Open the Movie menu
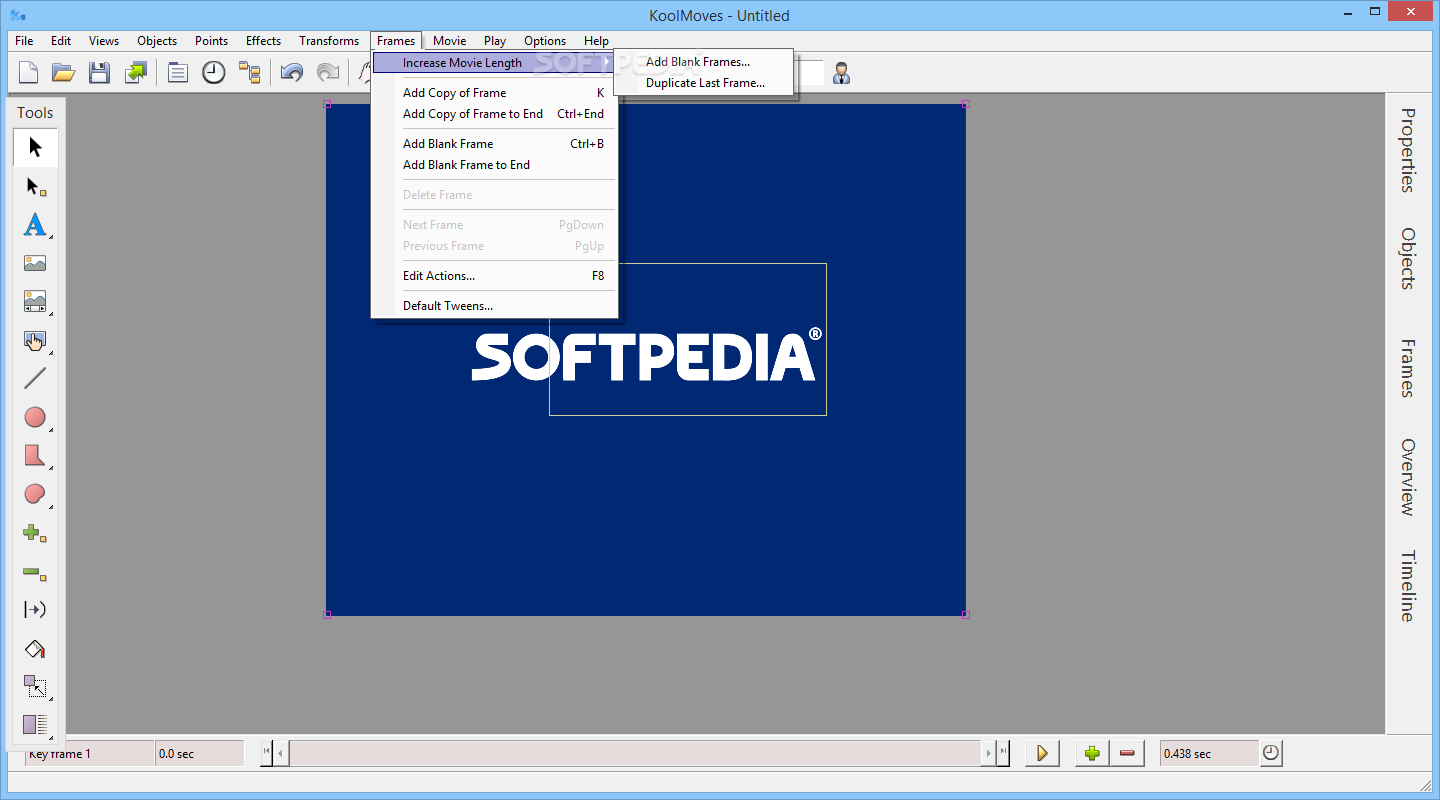 point(450,41)
